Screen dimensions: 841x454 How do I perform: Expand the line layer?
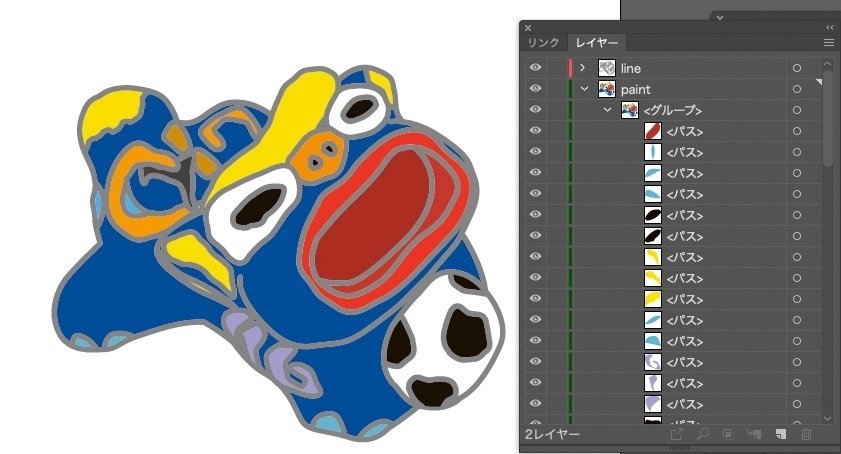click(x=582, y=68)
